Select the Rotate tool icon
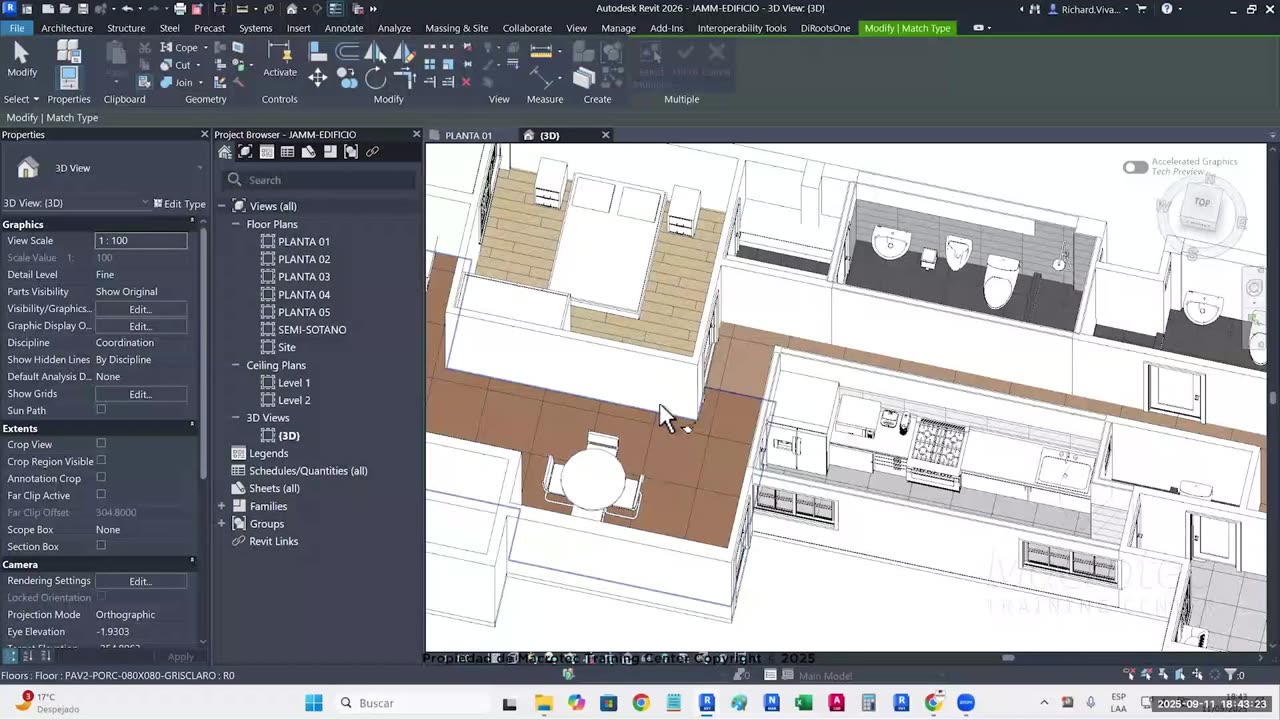This screenshot has height=720, width=1280. click(376, 77)
